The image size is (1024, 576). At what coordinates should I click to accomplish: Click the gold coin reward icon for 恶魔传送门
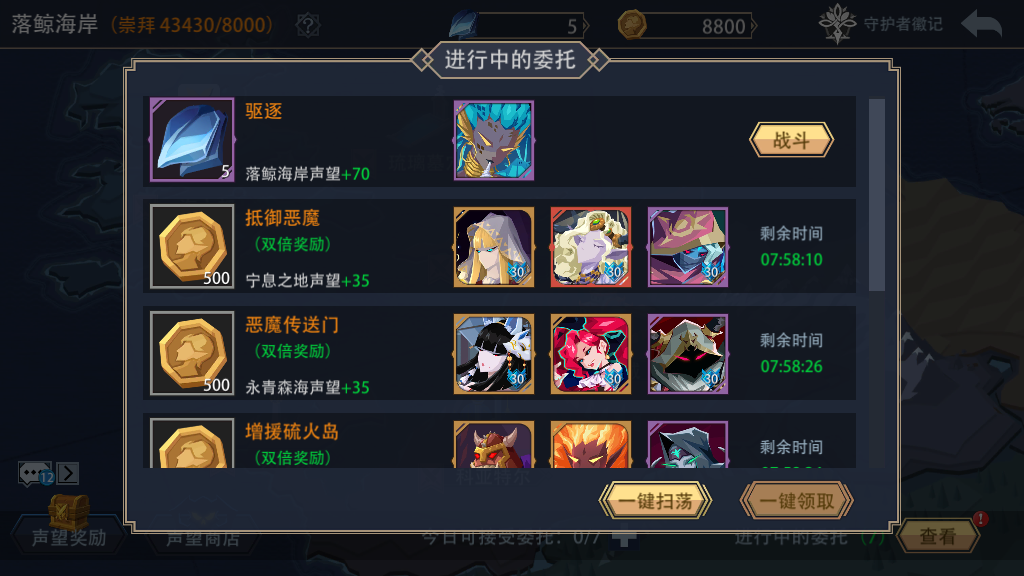pos(192,353)
